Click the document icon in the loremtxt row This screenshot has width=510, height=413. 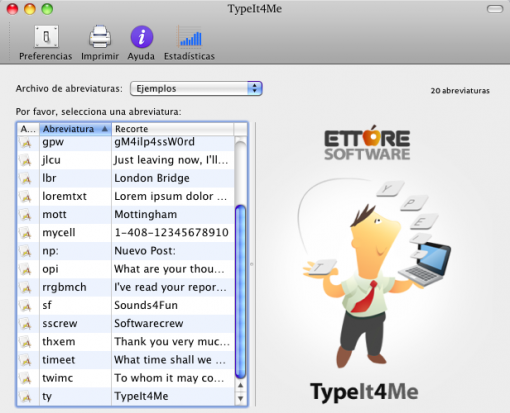(x=26, y=197)
